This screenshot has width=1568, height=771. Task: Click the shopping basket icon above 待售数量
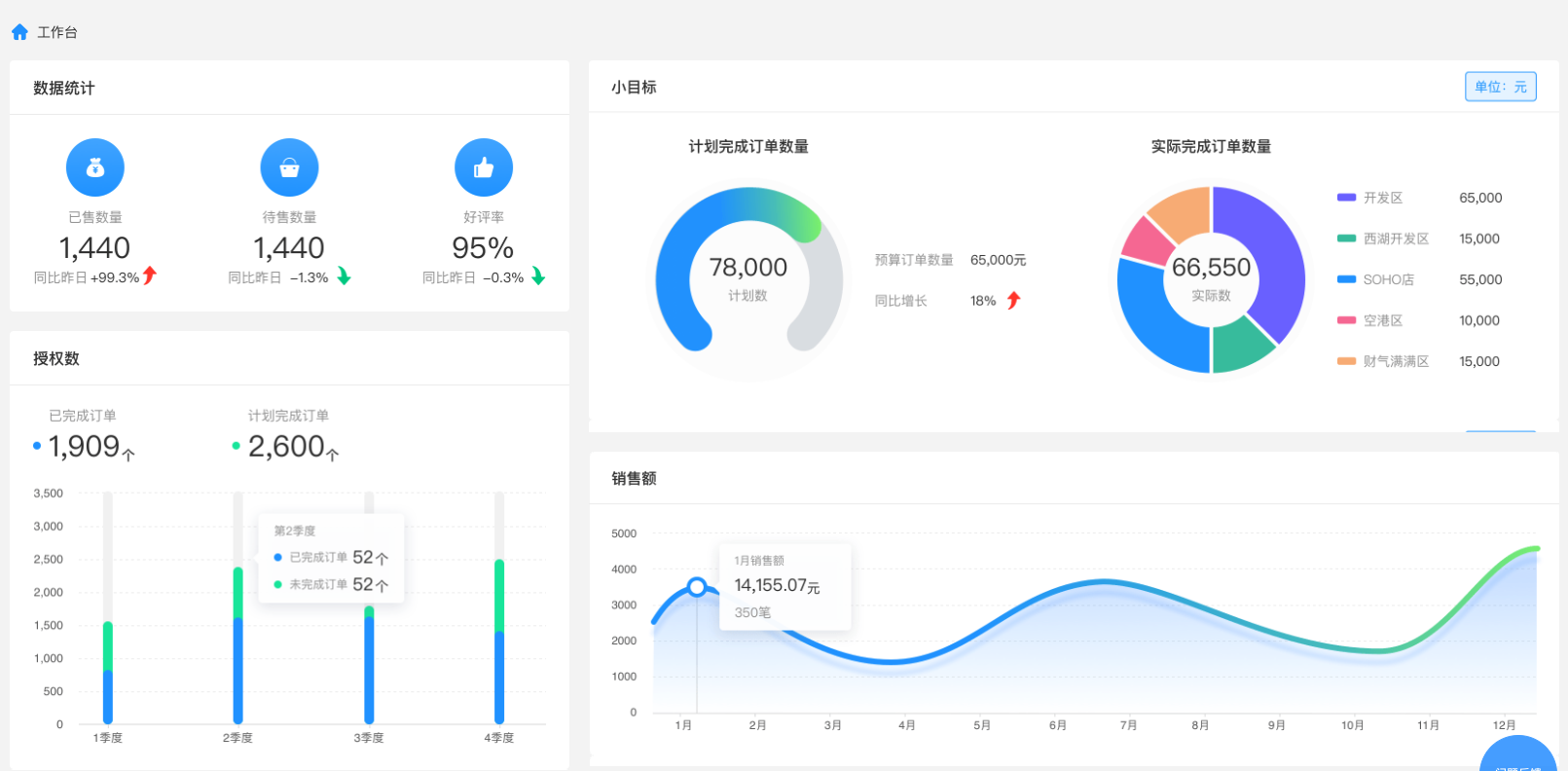tap(289, 167)
